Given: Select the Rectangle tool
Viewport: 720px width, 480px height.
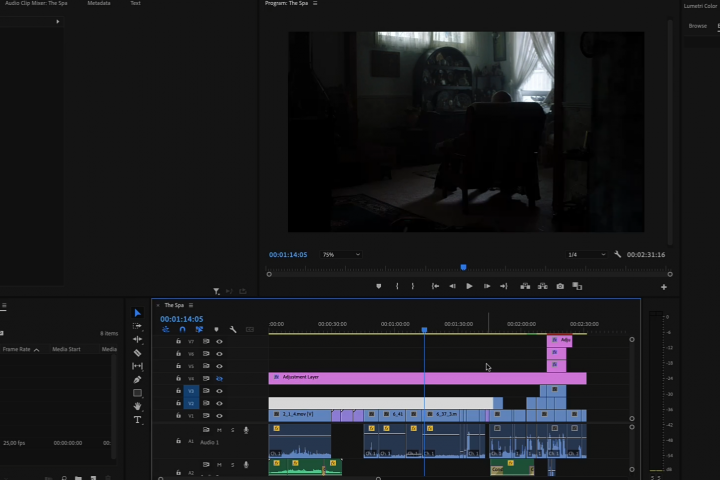Looking at the screenshot, I should 137,393.
